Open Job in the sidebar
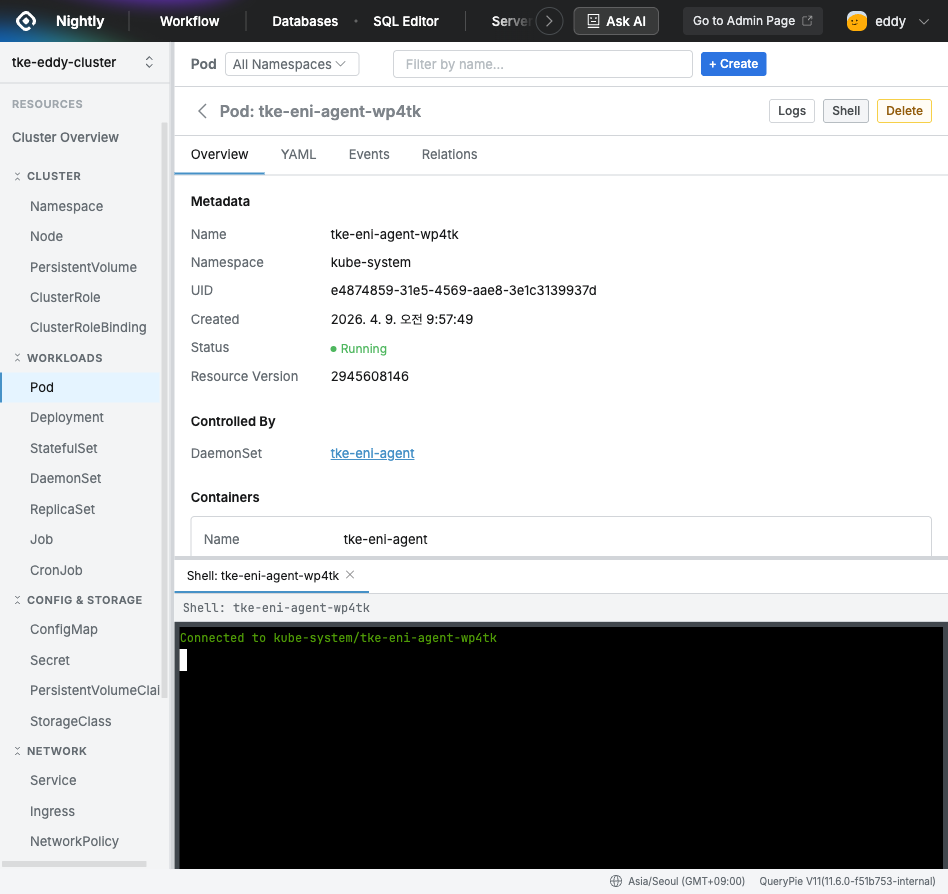The height and width of the screenshot is (894, 948). click(42, 540)
